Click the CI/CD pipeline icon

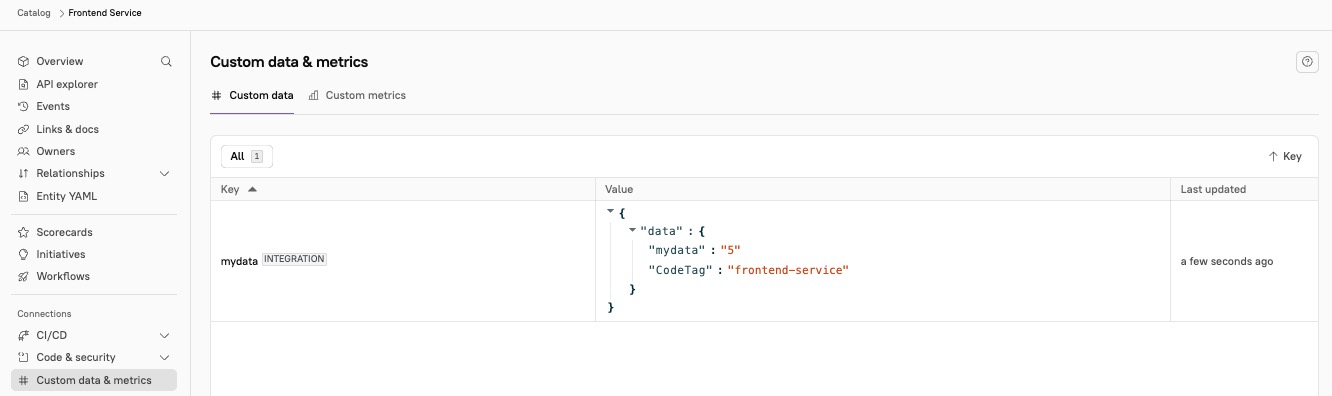click(x=24, y=335)
